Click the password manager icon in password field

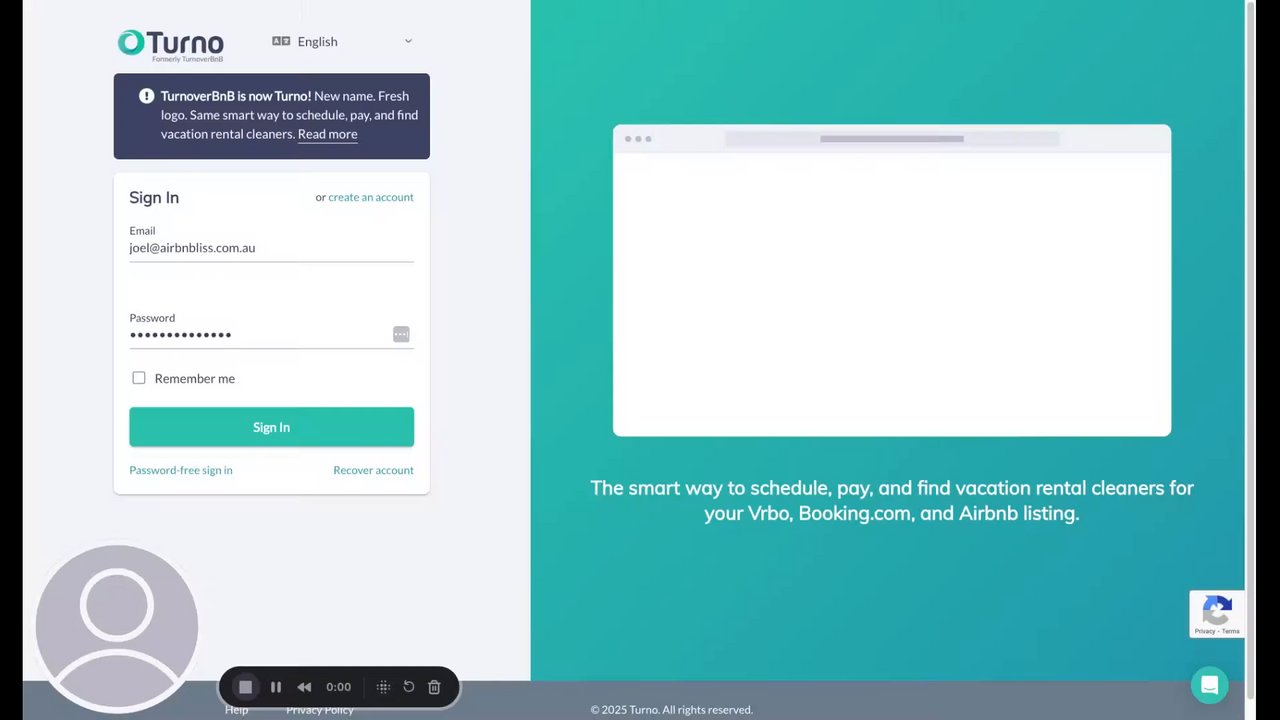(x=401, y=334)
